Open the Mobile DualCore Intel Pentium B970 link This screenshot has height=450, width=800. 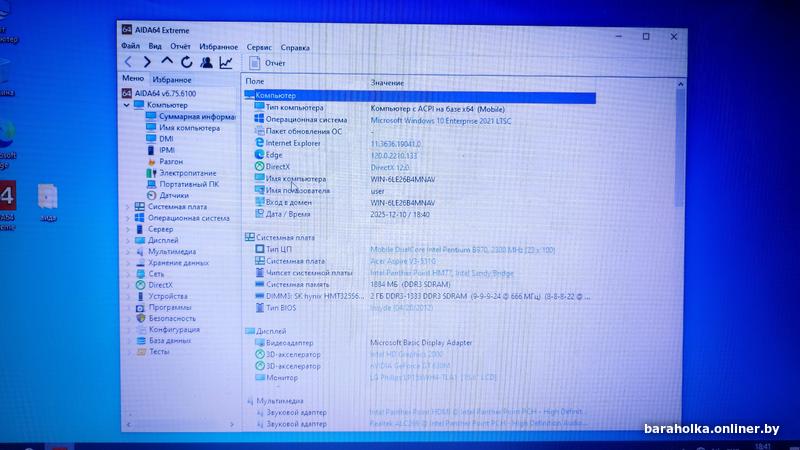point(462,250)
